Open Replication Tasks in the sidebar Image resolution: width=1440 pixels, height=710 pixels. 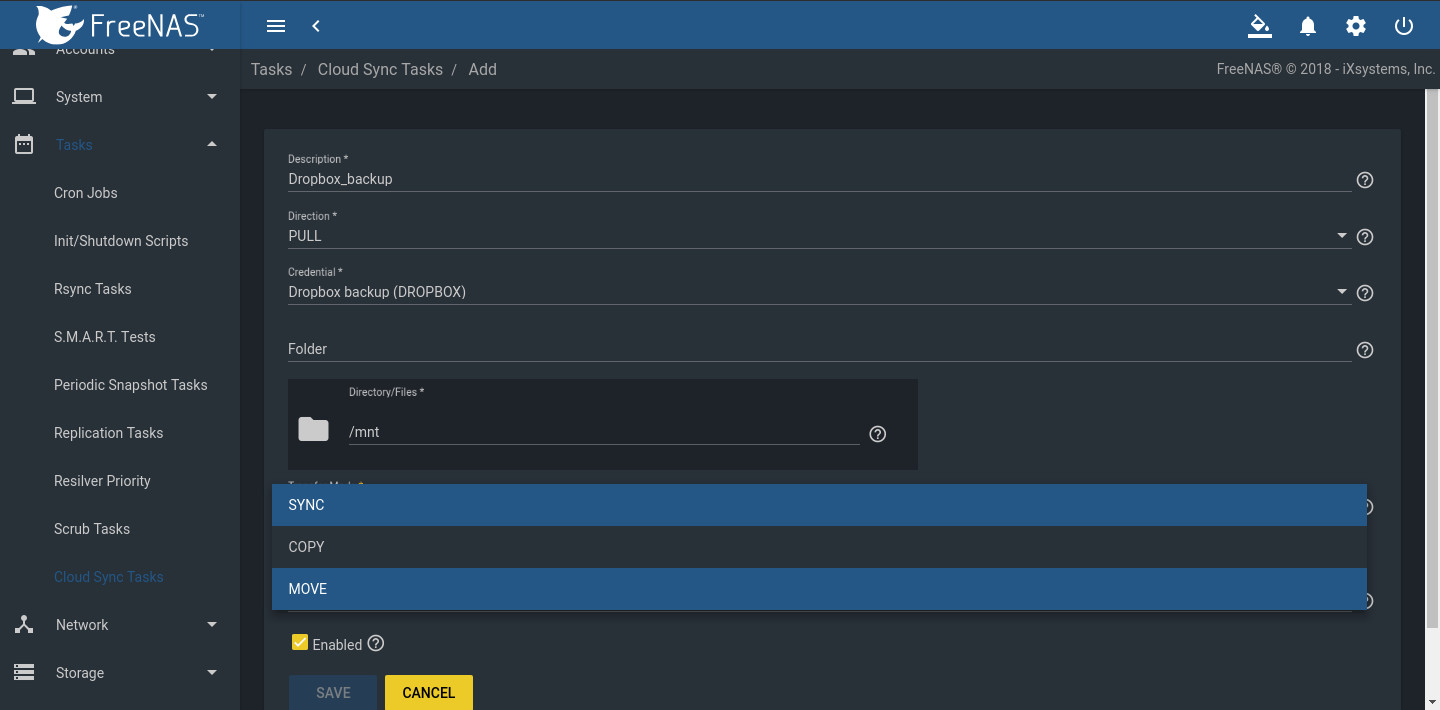tap(109, 433)
